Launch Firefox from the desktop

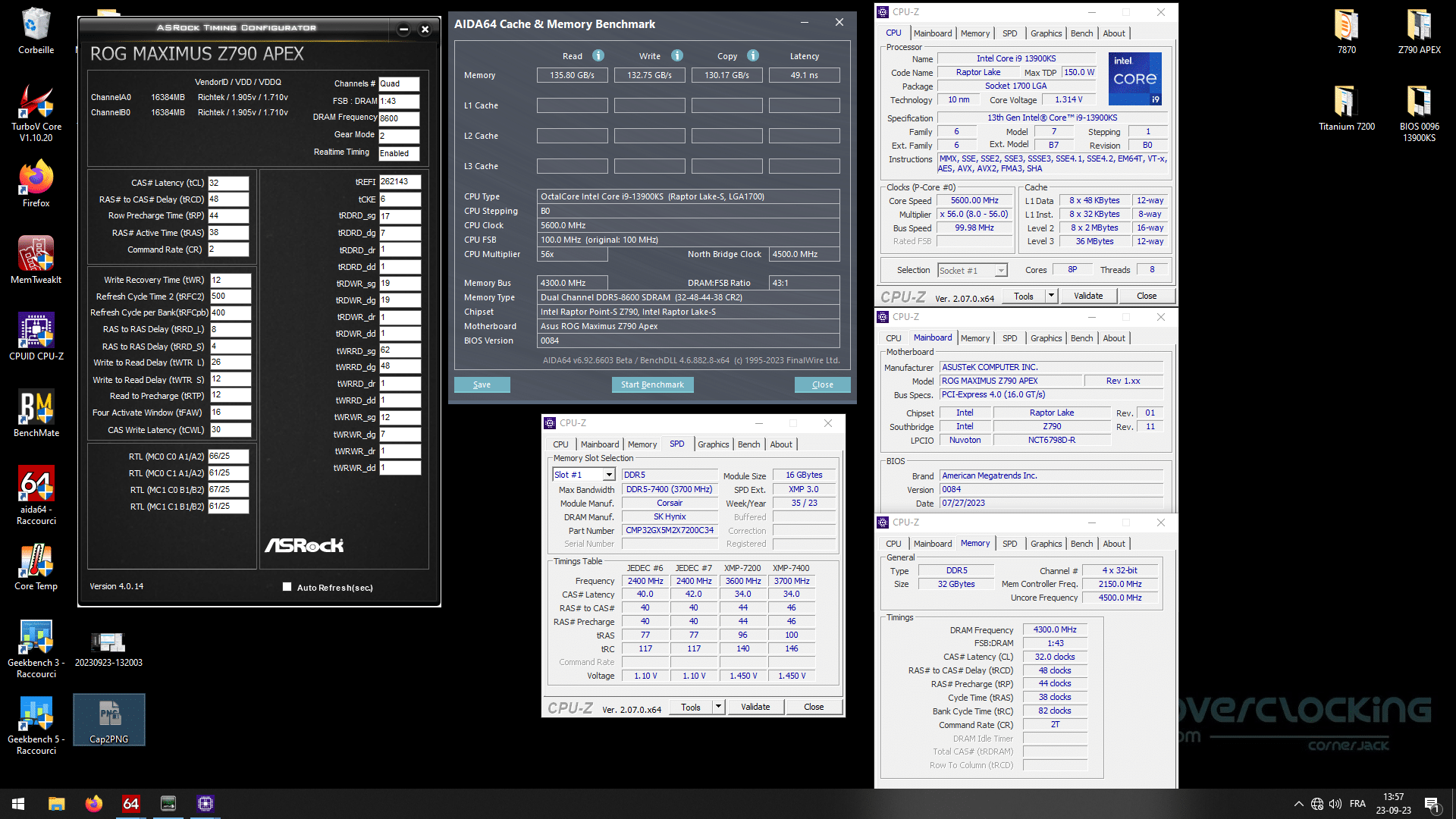pyautogui.click(x=36, y=184)
